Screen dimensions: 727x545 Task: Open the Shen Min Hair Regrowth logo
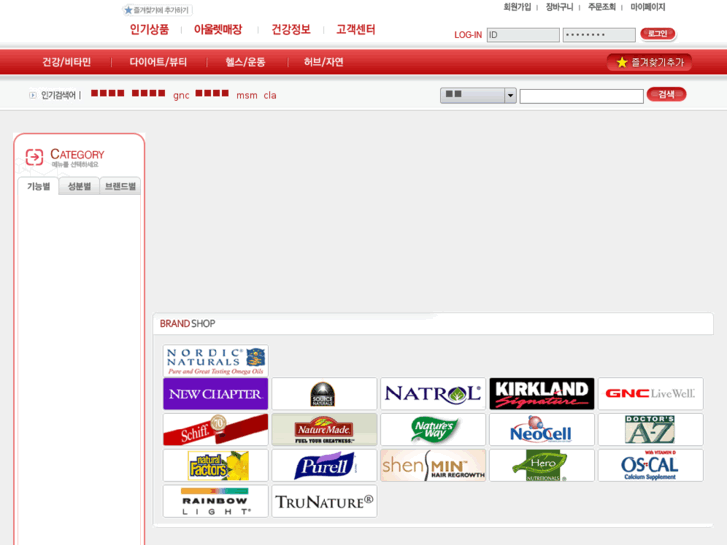[433, 465]
